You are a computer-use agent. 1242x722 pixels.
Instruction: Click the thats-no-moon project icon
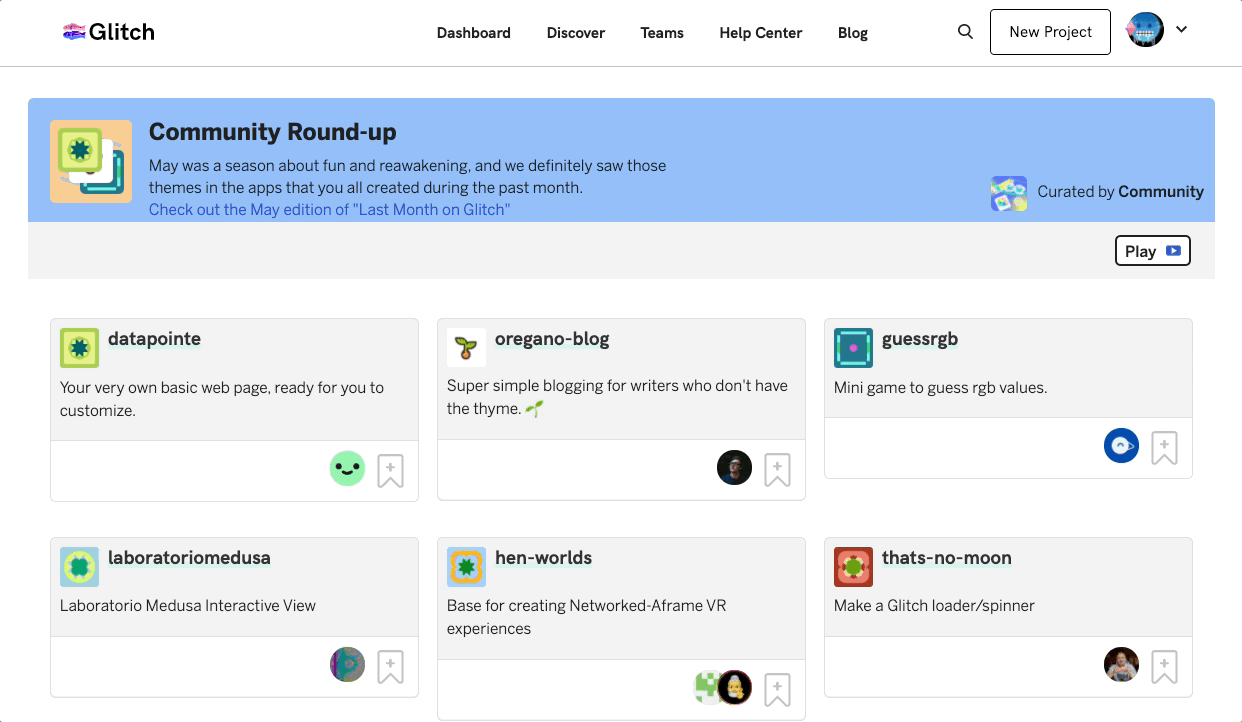pyautogui.click(x=853, y=567)
